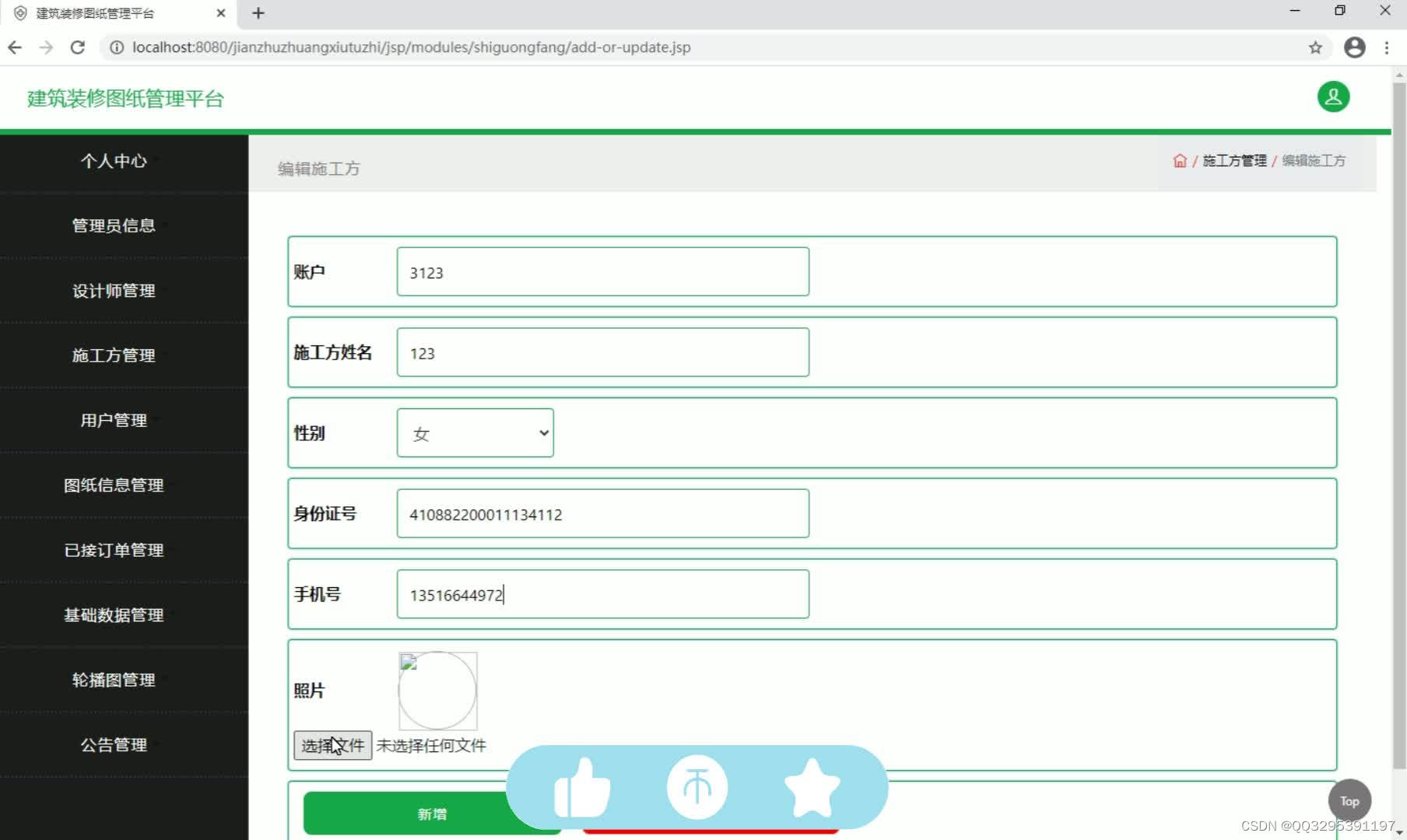Open 用户管理 in the sidebar
Screen dimensions: 1407x840
pos(114,421)
